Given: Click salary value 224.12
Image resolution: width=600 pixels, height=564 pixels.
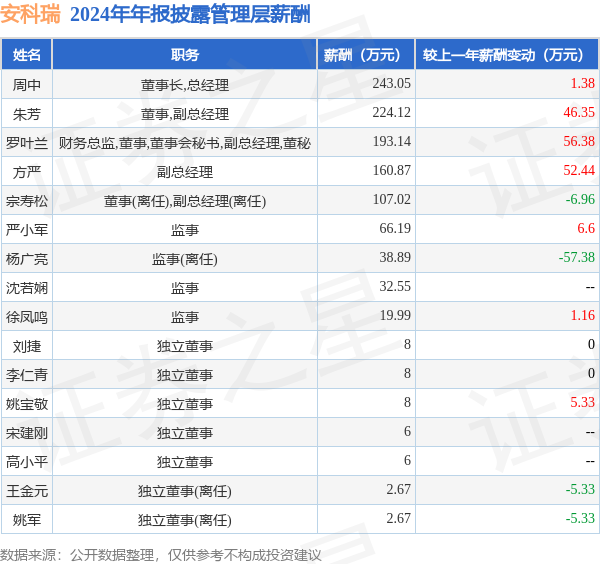Looking at the screenshot, I should point(391,112).
